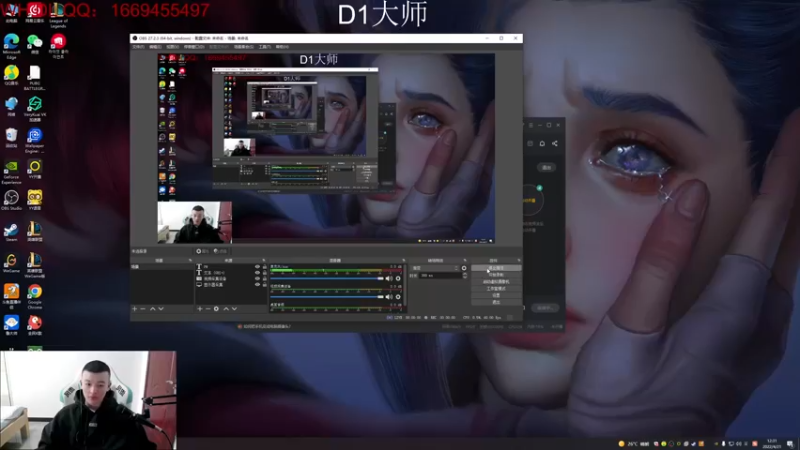Hide the second text (GDI+) source via eye icon
Image resolution: width=800 pixels, height=450 pixels.
(257, 273)
